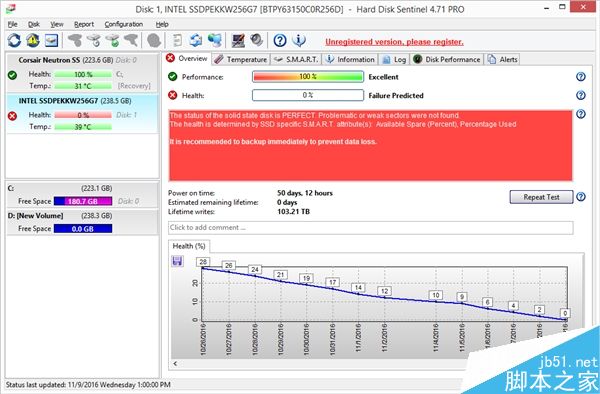The height and width of the screenshot is (394, 600).
Task: Open the Disk menu
Action: pos(34,24)
